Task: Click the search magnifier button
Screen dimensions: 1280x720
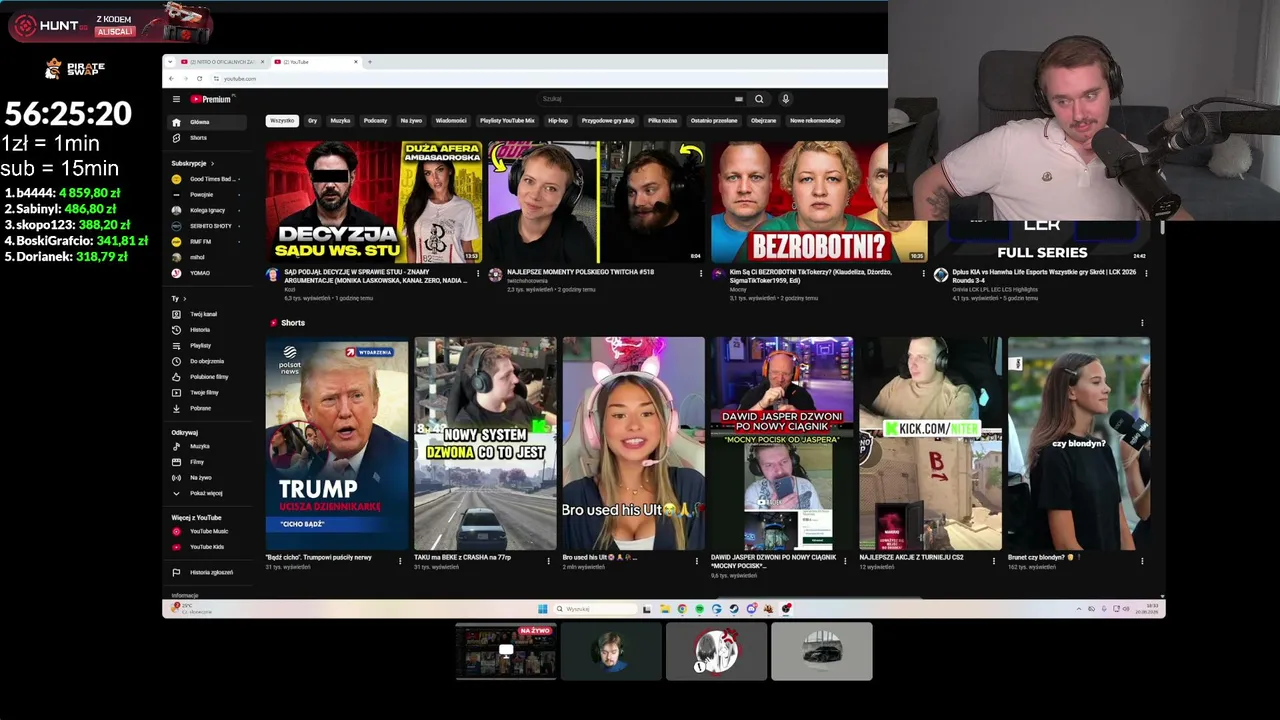Action: pos(759,99)
